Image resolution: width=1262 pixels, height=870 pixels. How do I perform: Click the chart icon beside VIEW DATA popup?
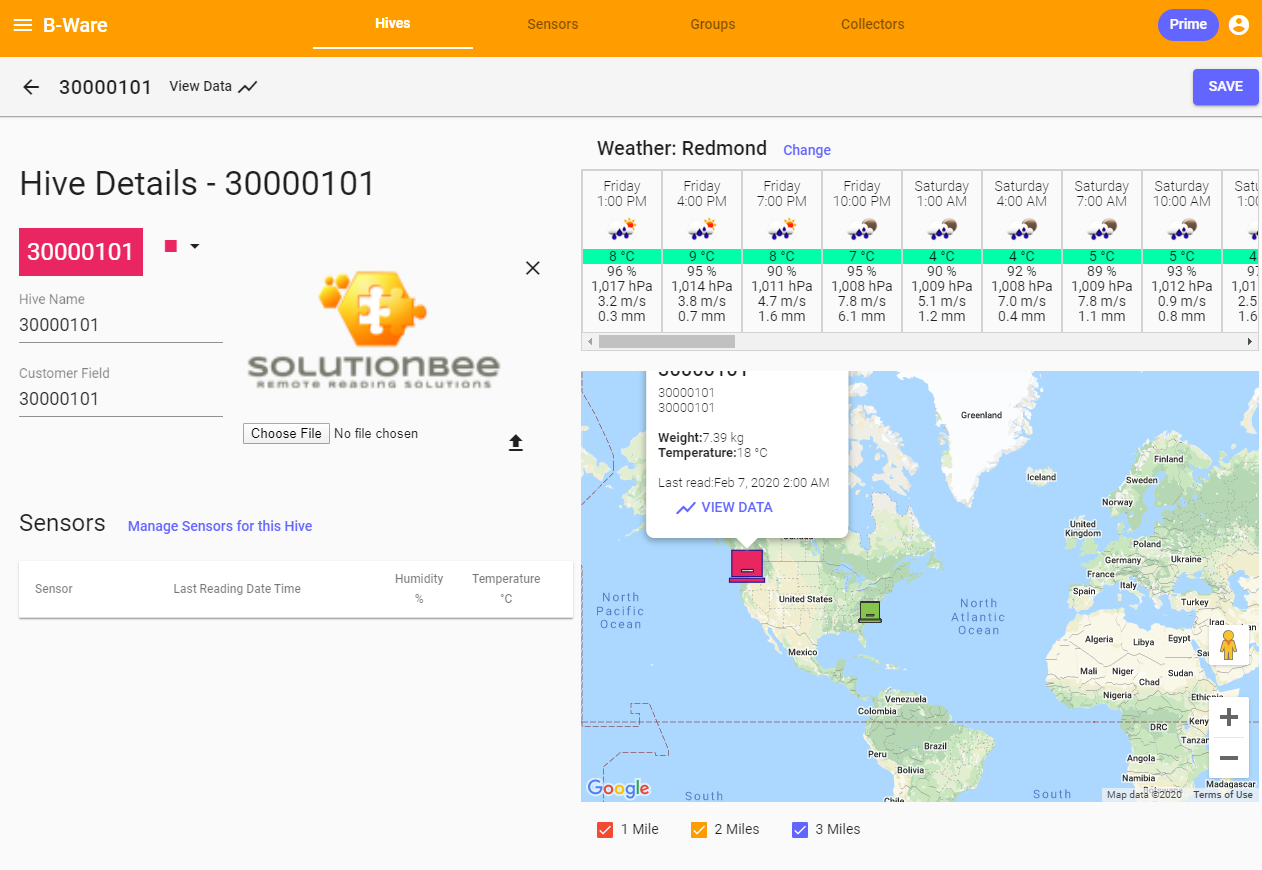[x=686, y=508]
